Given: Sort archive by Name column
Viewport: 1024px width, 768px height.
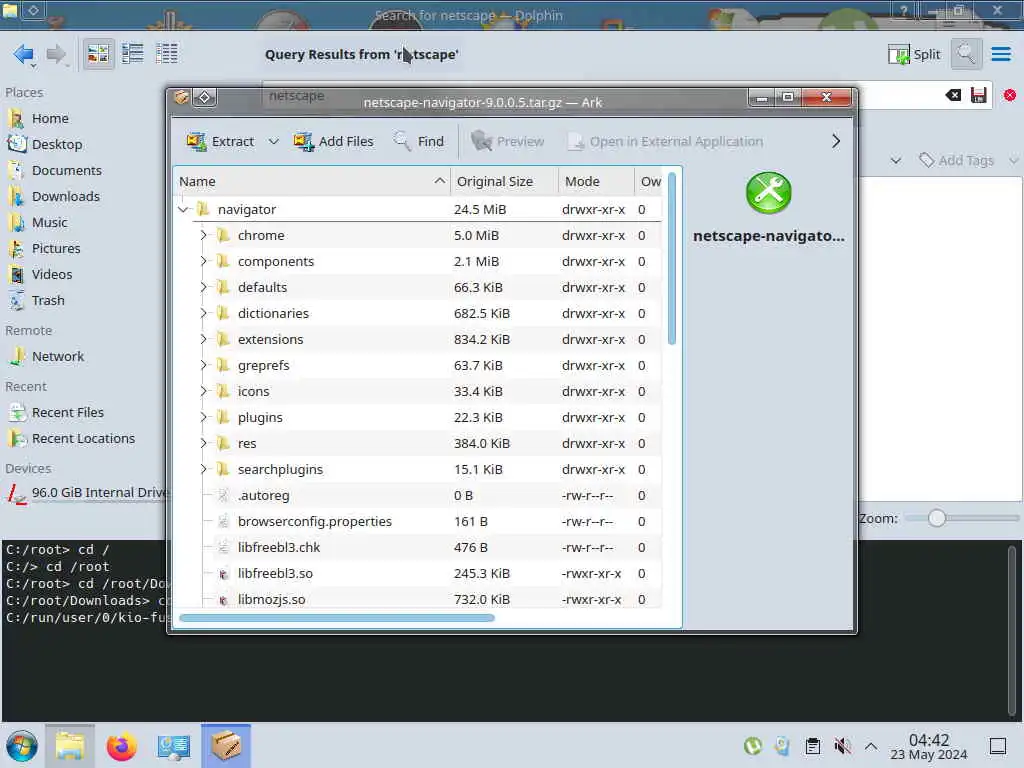Looking at the screenshot, I should click(312, 182).
